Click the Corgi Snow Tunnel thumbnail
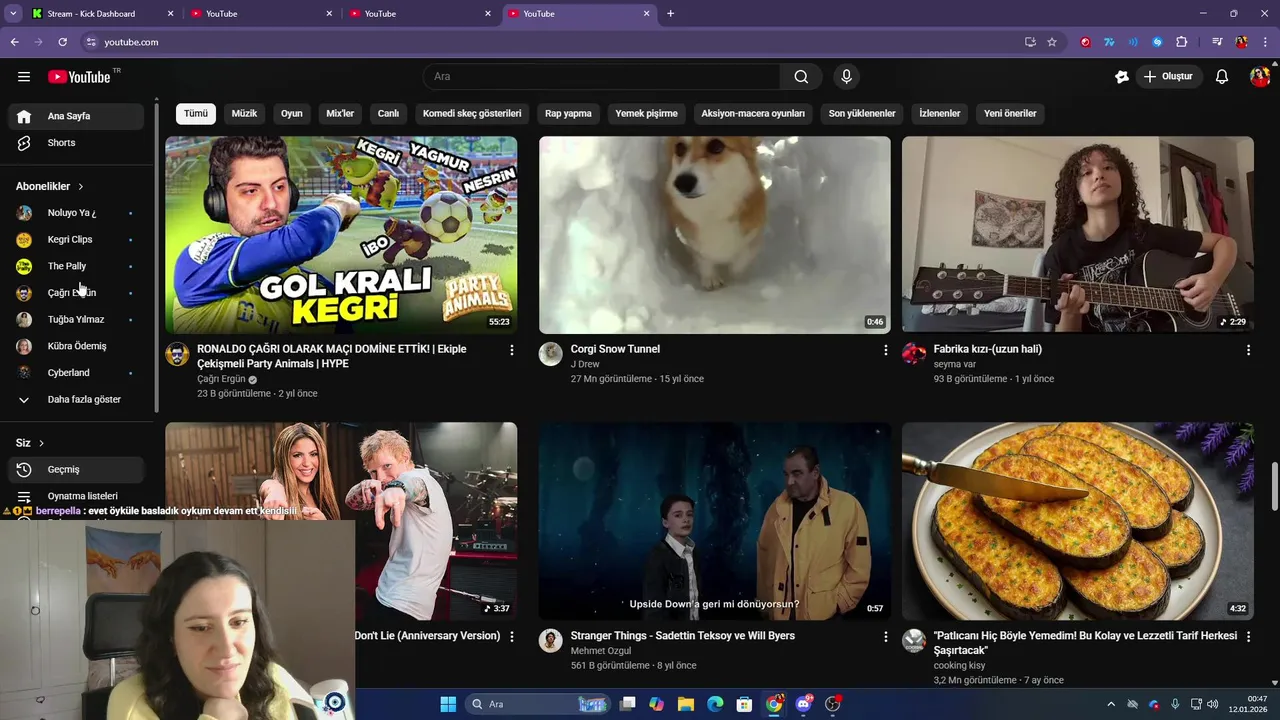 [x=715, y=235]
